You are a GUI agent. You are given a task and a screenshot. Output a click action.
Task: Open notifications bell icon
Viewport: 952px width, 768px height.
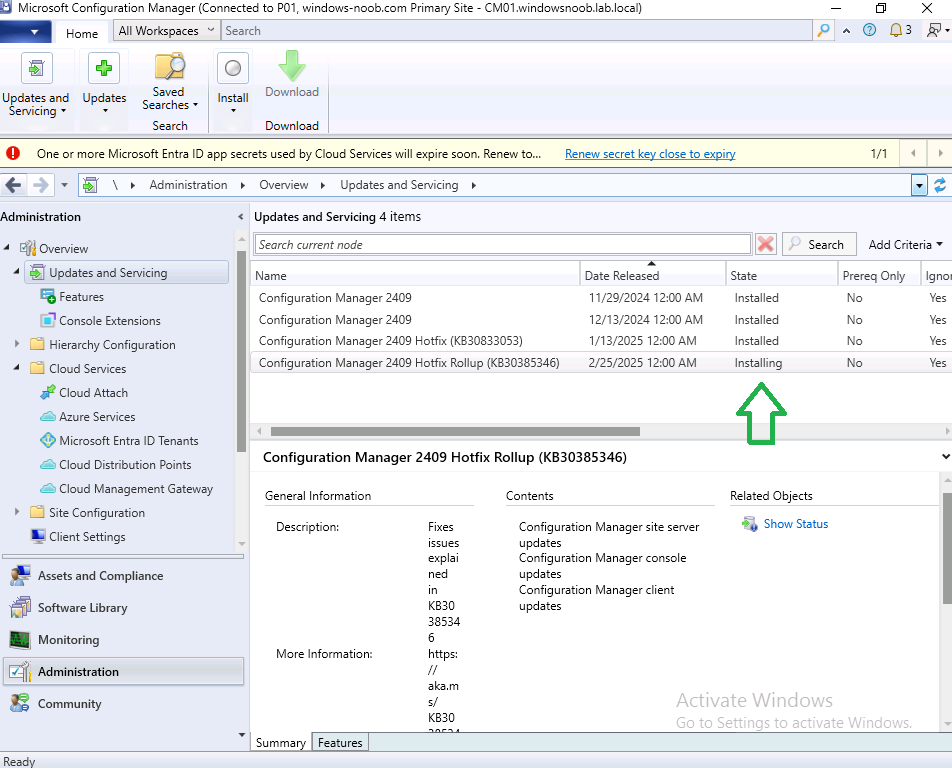point(896,30)
